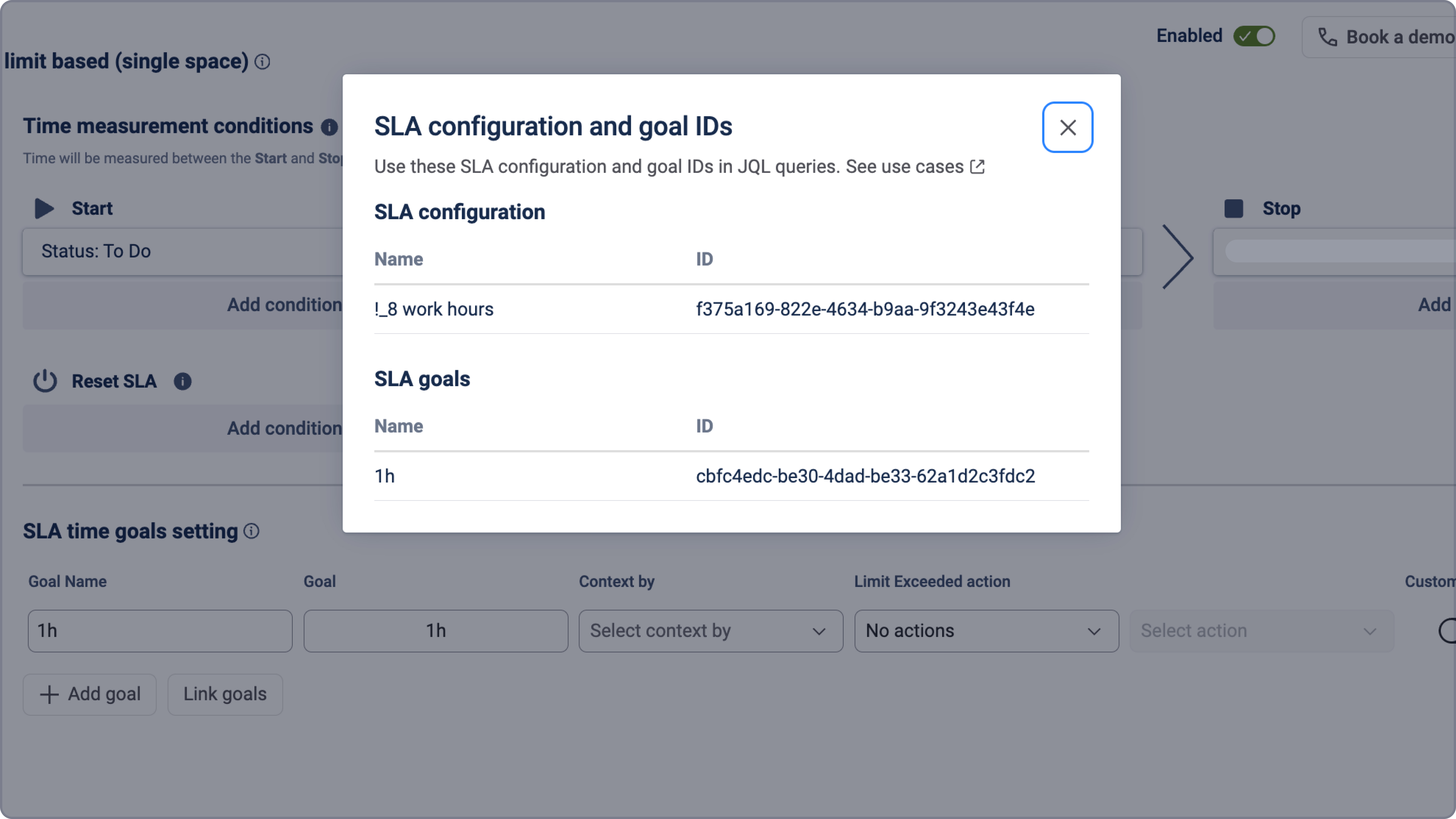The width and height of the screenshot is (1456, 819).
Task: Click the Add goal button
Action: (90, 694)
